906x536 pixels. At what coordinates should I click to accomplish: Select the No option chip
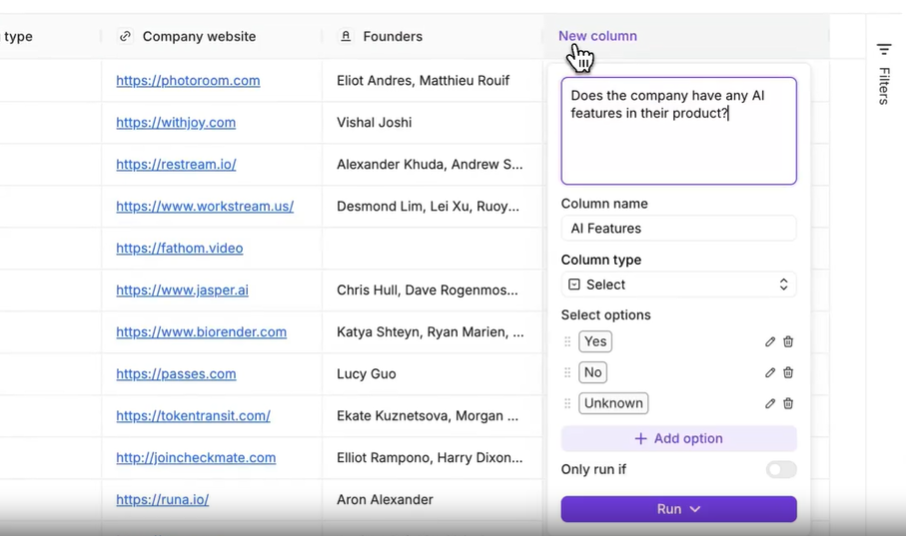[593, 373]
